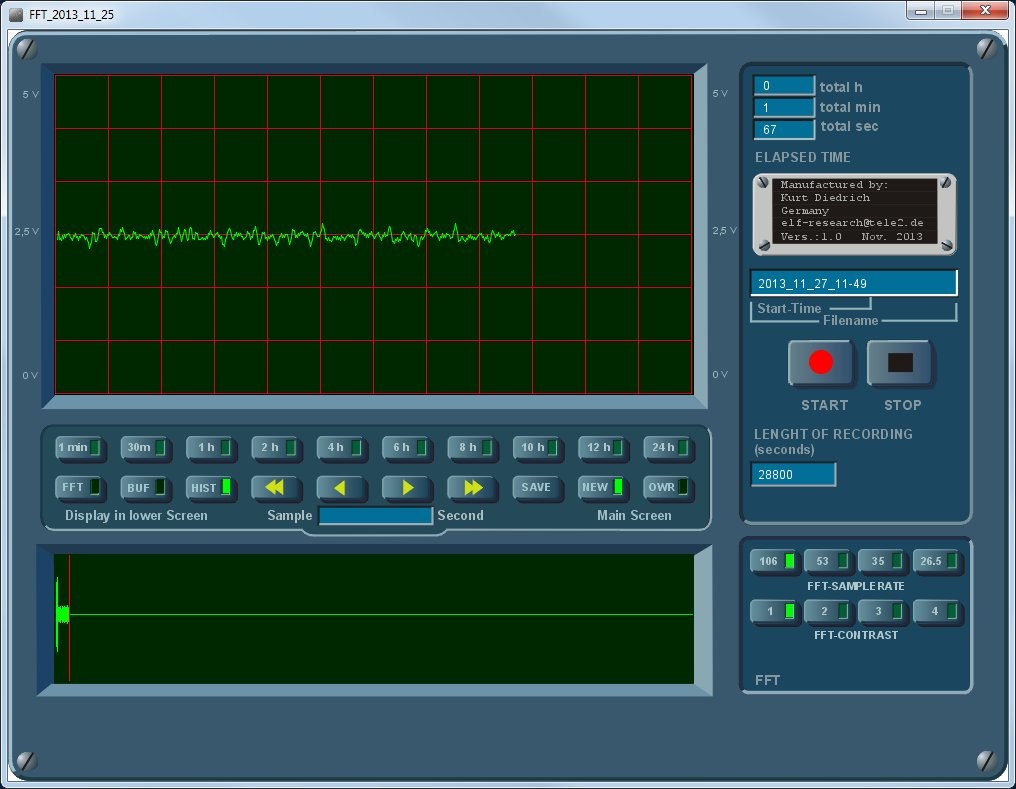Image resolution: width=1016 pixels, height=789 pixels.
Task: Set FFT sample rate to 106
Action: click(774, 561)
